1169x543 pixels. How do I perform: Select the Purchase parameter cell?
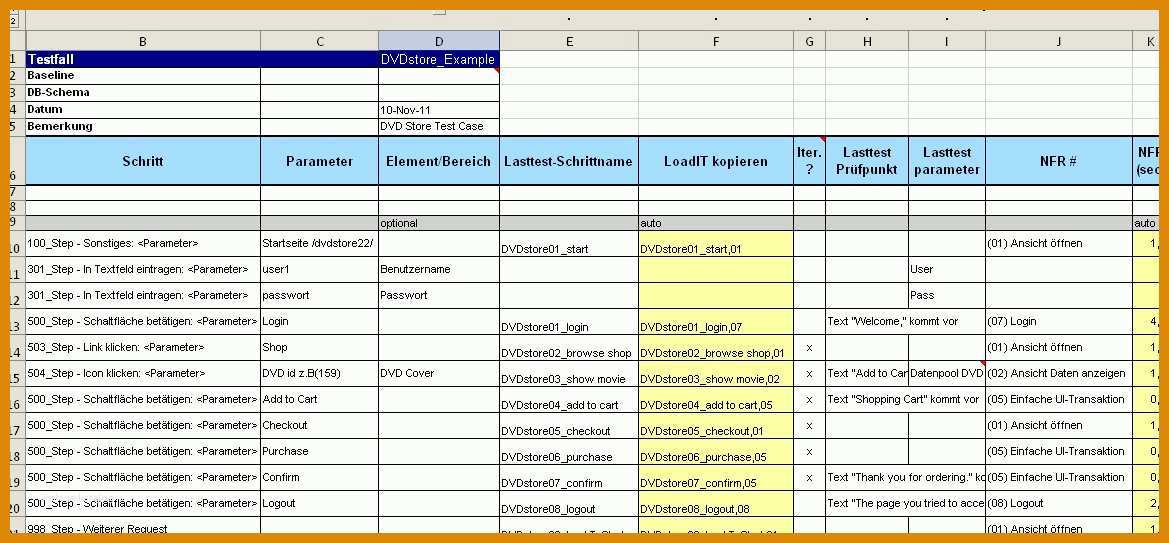point(320,452)
